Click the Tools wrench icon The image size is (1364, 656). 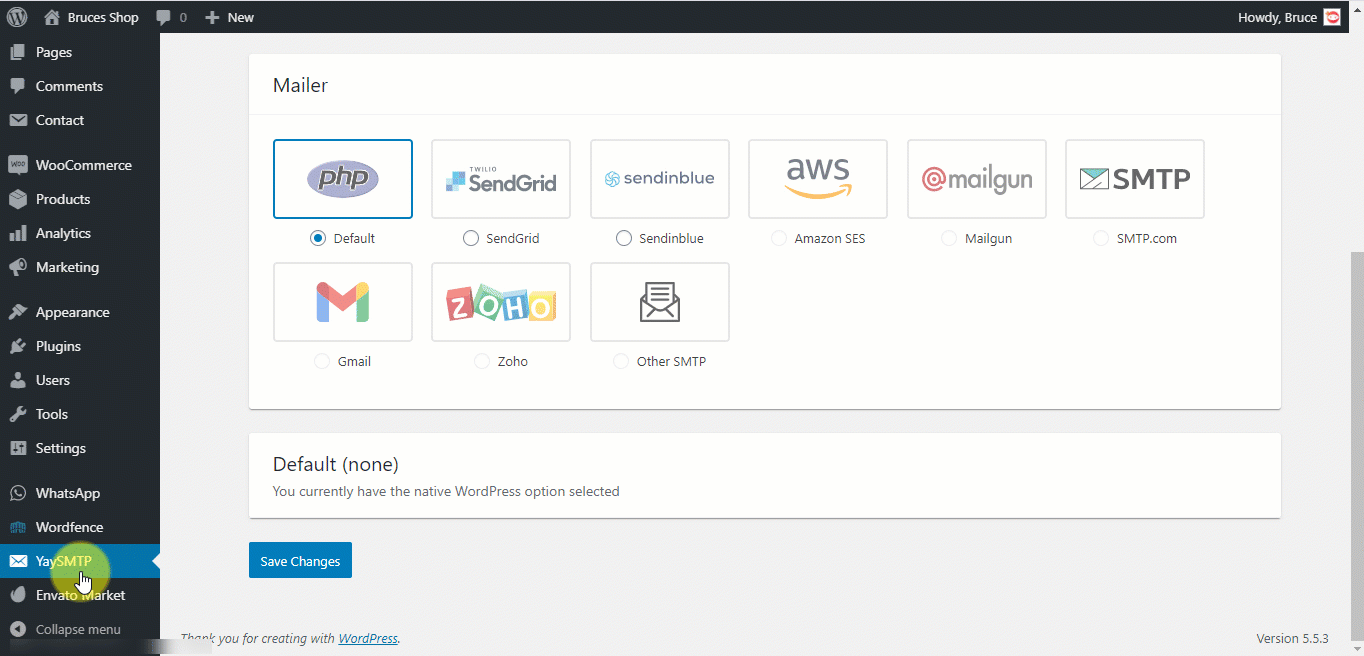tap(17, 414)
